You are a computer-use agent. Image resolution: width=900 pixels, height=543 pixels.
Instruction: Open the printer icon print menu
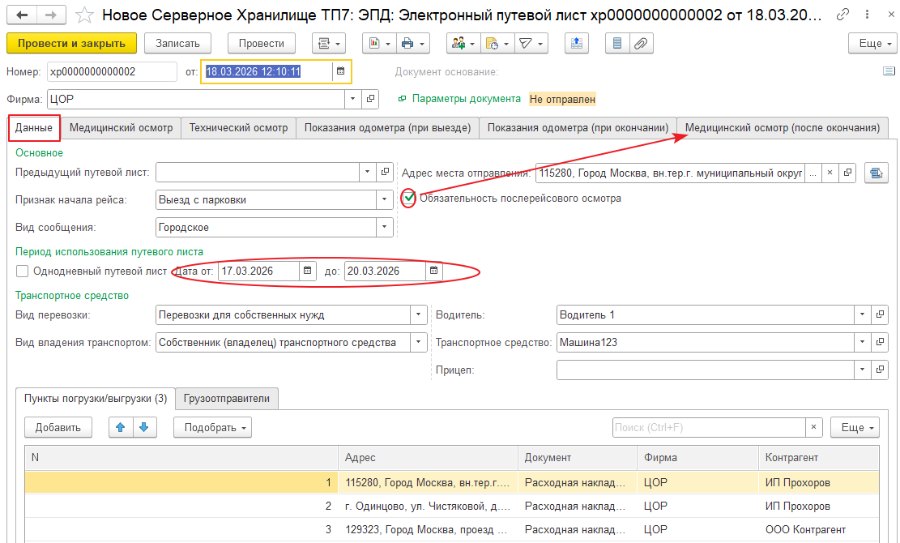(x=413, y=43)
